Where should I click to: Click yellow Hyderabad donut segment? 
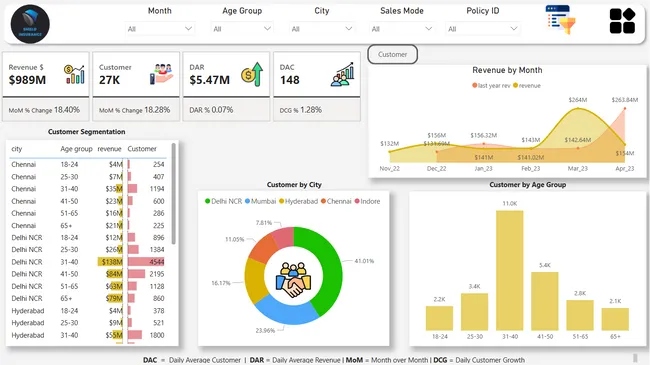pyautogui.click(x=255, y=280)
